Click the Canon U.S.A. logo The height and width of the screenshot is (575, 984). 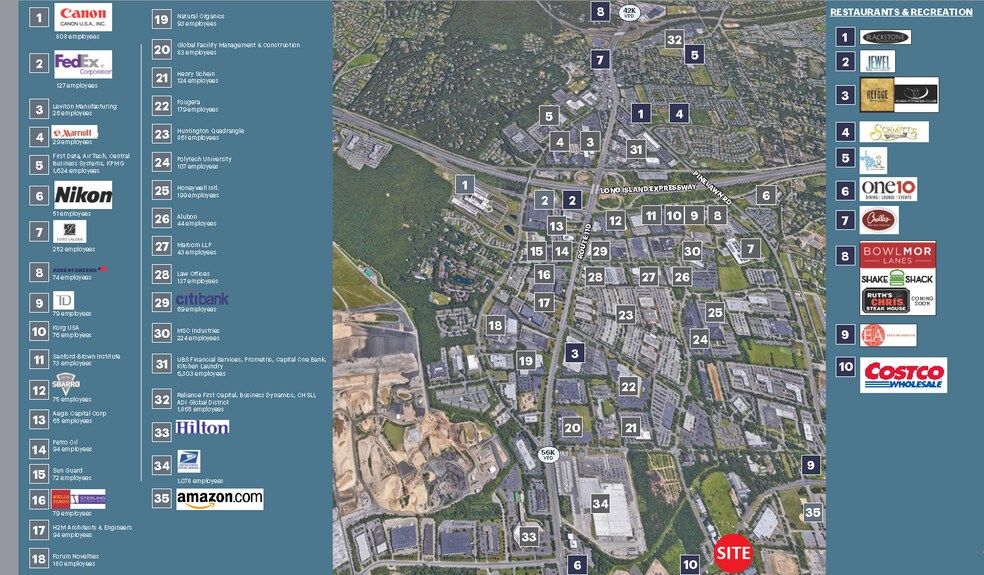83,17
